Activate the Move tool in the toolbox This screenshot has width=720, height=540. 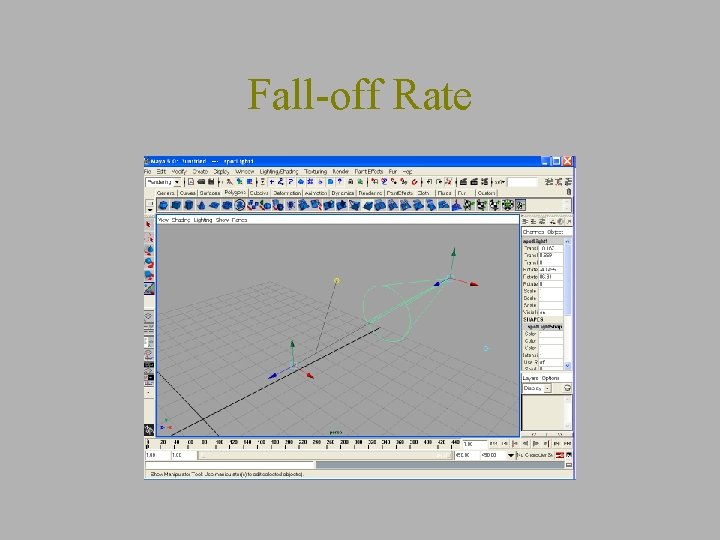tap(149, 250)
